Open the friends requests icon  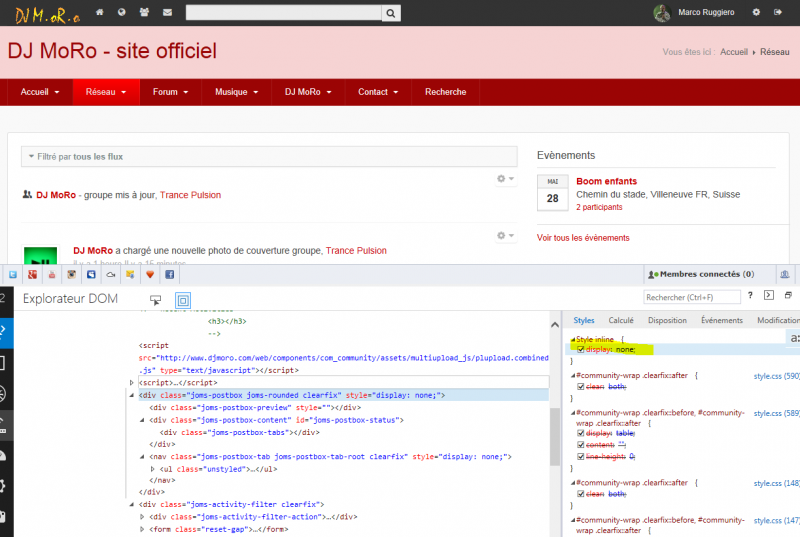tap(144, 12)
